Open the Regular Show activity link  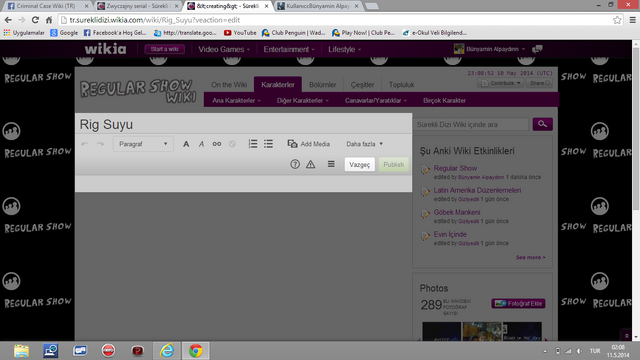pos(455,168)
